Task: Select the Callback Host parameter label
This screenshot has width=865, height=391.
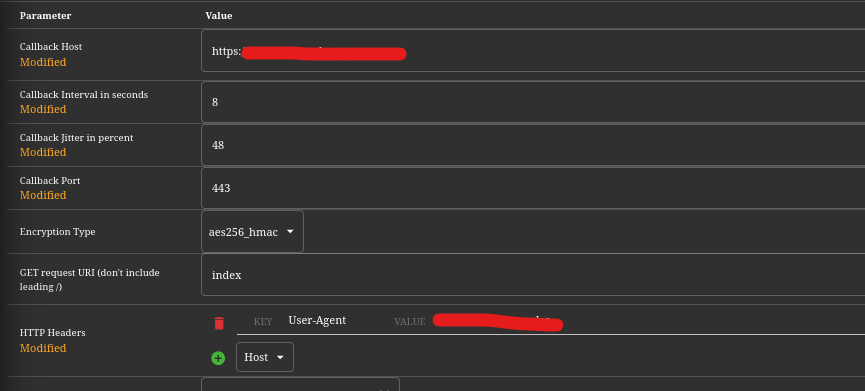Action: [x=51, y=47]
